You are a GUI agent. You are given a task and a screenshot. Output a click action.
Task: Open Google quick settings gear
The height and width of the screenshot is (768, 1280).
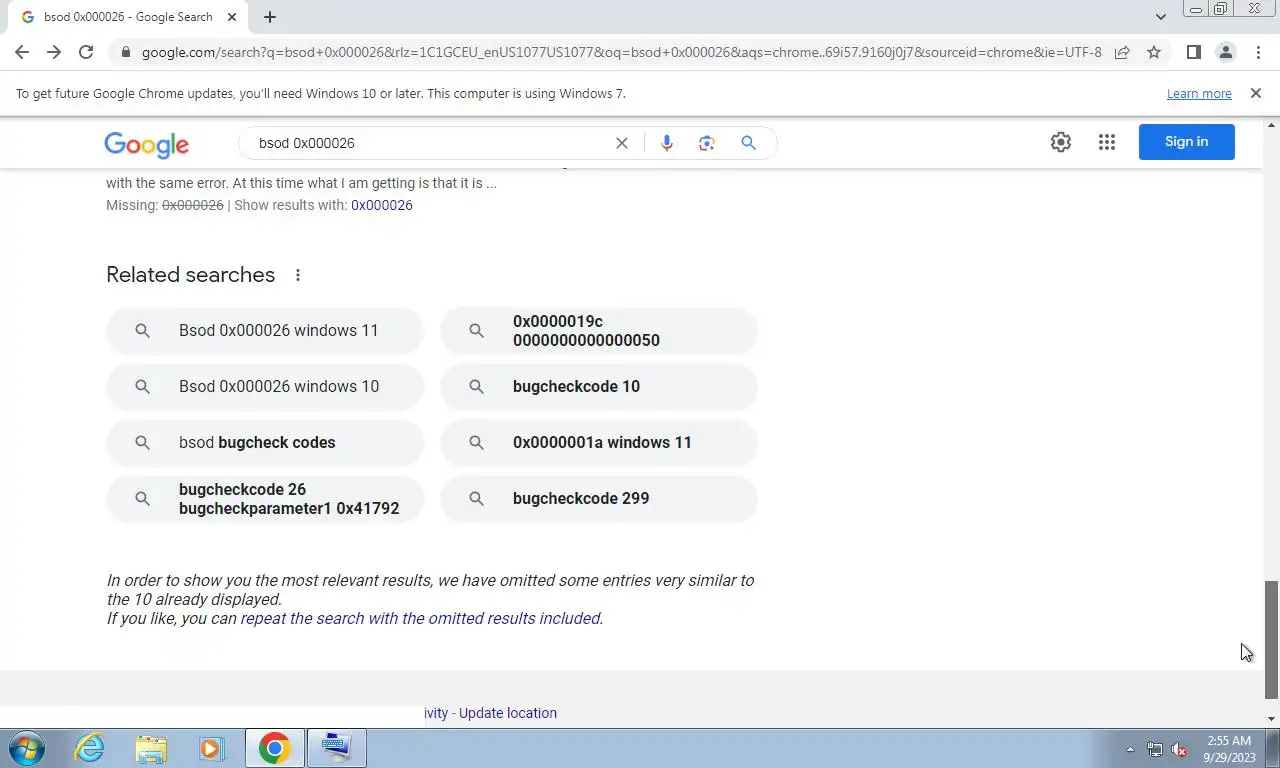[1061, 142]
